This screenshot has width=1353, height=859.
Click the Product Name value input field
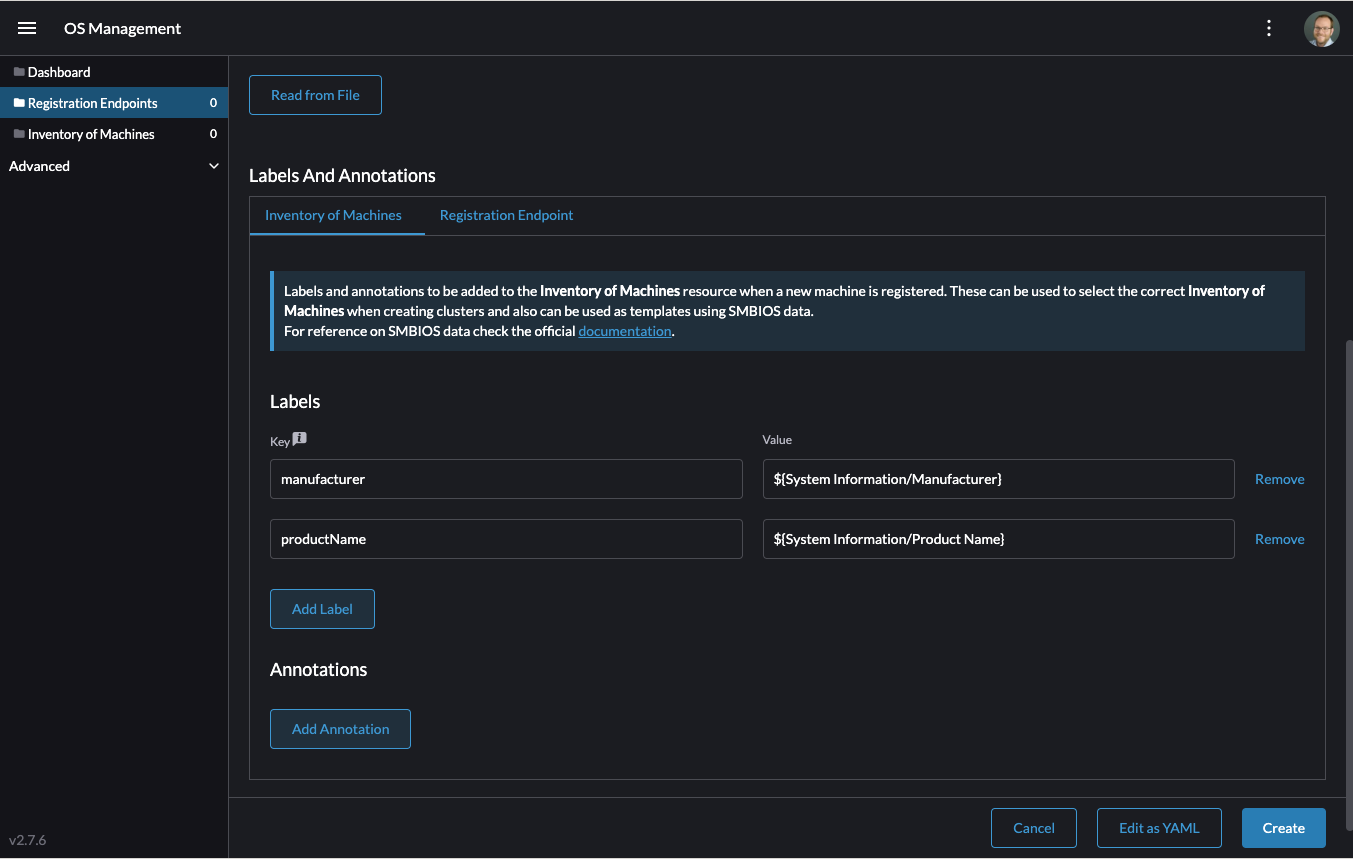pyautogui.click(x=998, y=539)
